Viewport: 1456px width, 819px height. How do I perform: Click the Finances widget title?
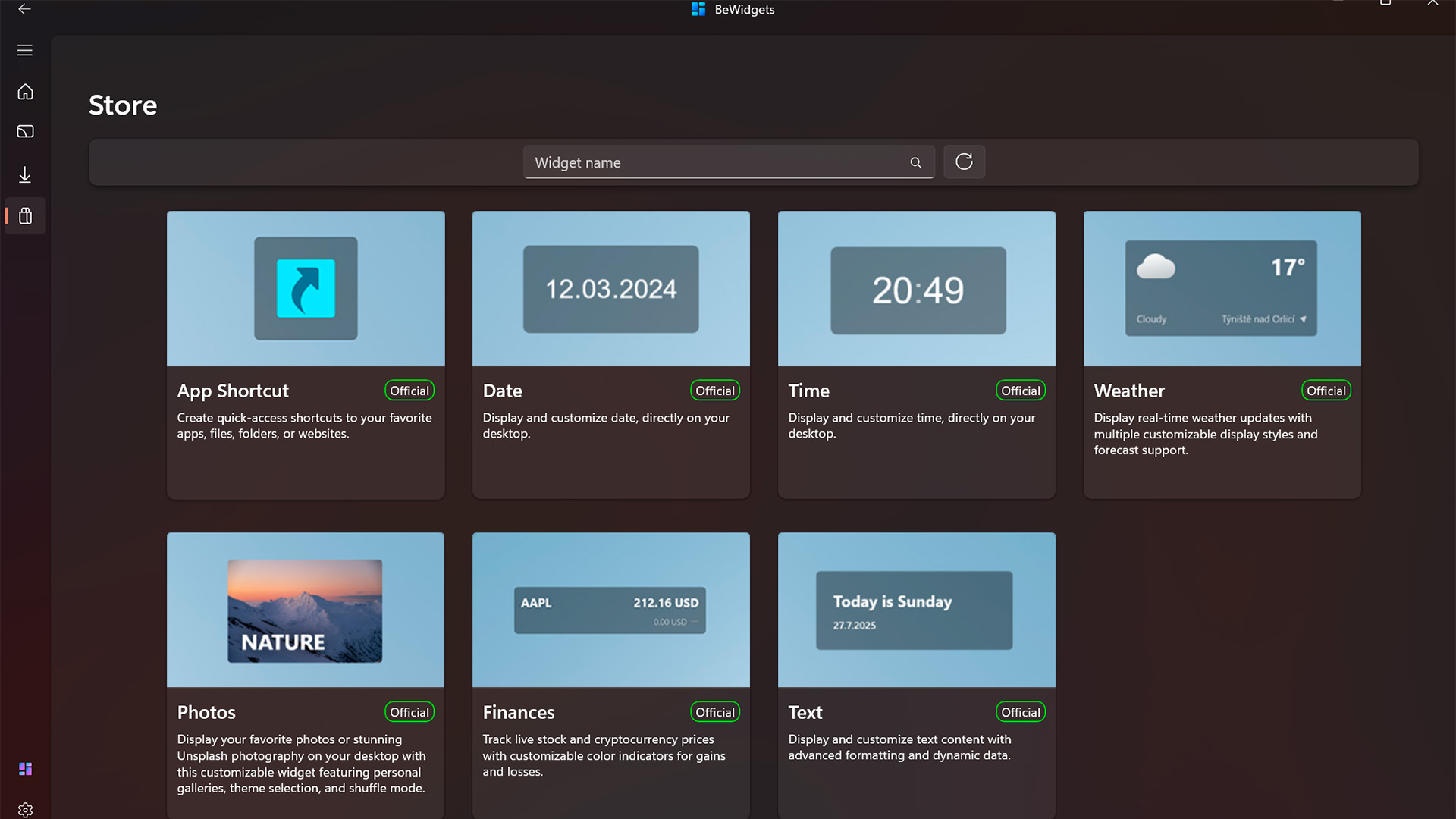click(x=519, y=712)
